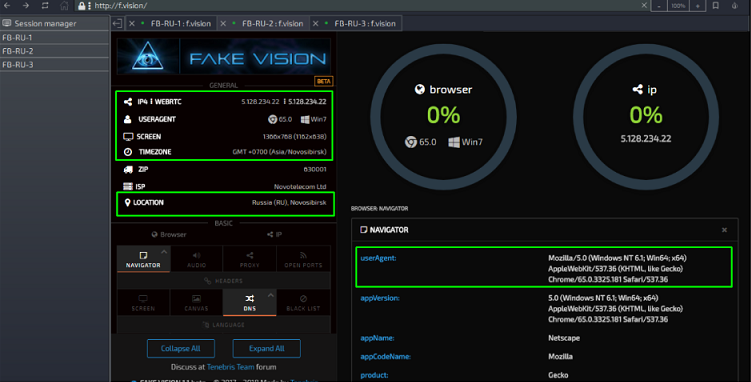
Task: Close the FB-RU-1 tab
Action: coord(132,23)
